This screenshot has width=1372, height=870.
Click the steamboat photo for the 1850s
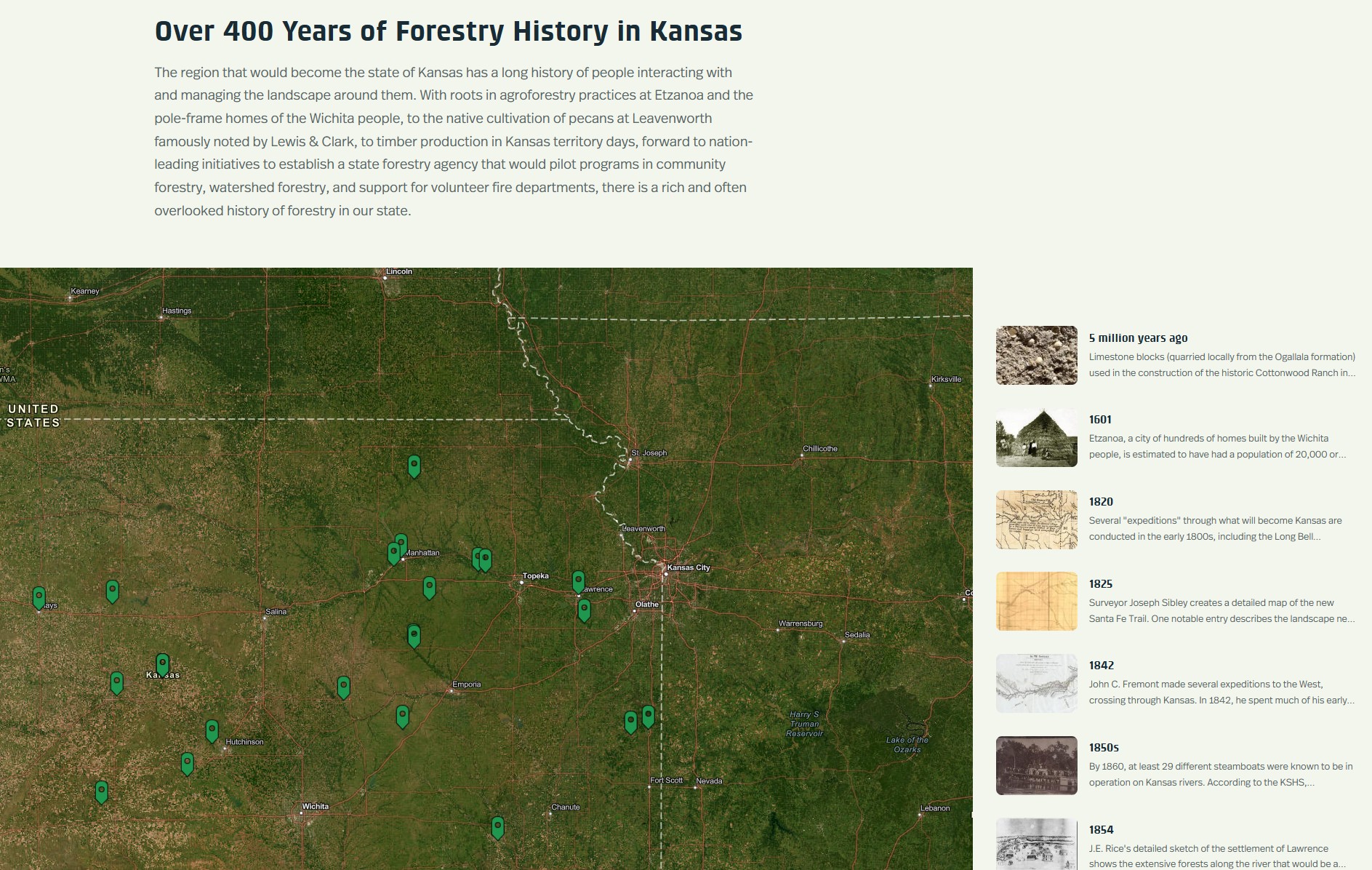pyautogui.click(x=1036, y=765)
